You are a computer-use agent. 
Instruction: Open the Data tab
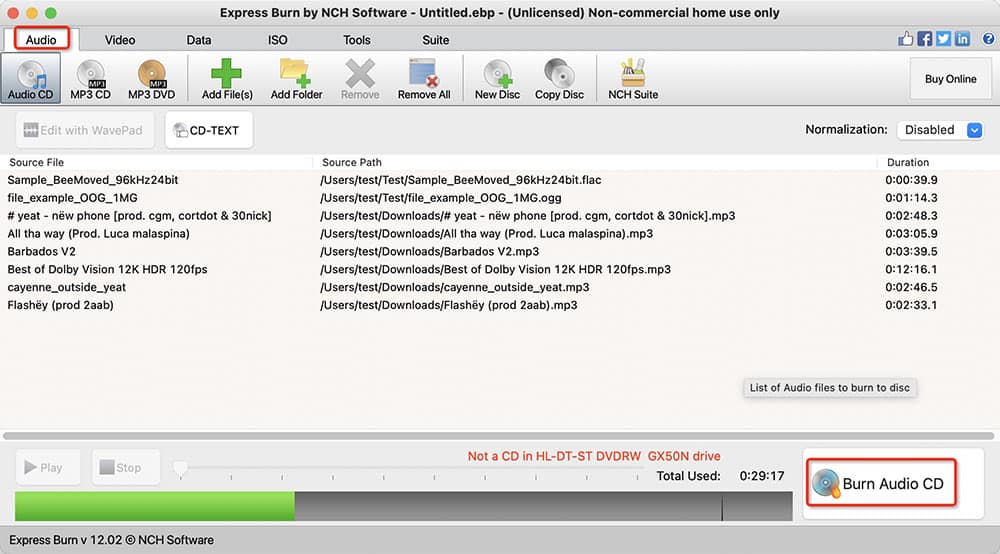pos(198,40)
